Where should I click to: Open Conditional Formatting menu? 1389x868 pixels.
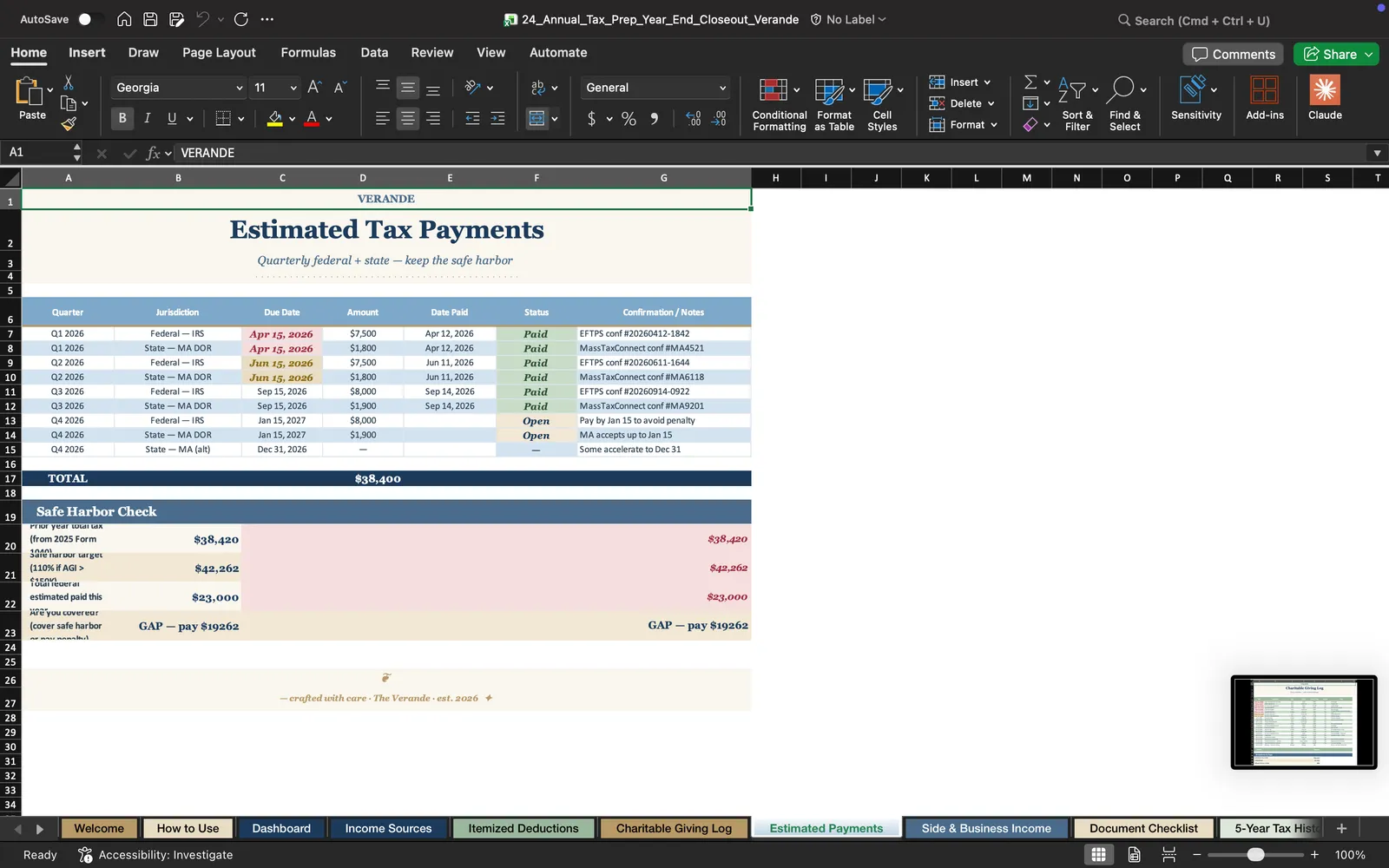pos(779,104)
